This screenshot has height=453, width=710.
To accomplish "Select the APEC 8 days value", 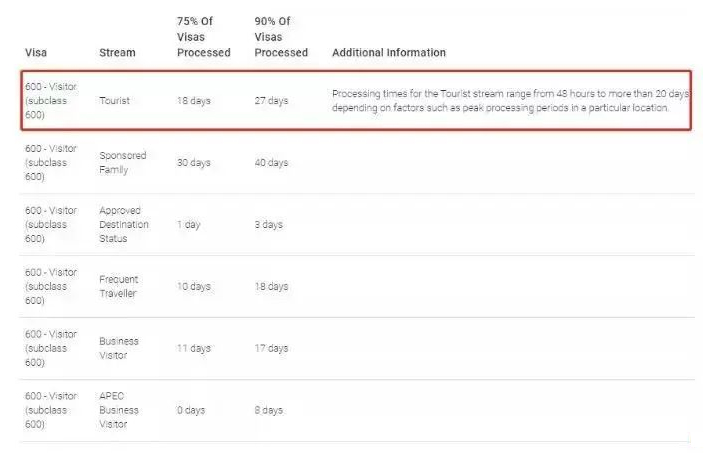I will pos(269,410).
